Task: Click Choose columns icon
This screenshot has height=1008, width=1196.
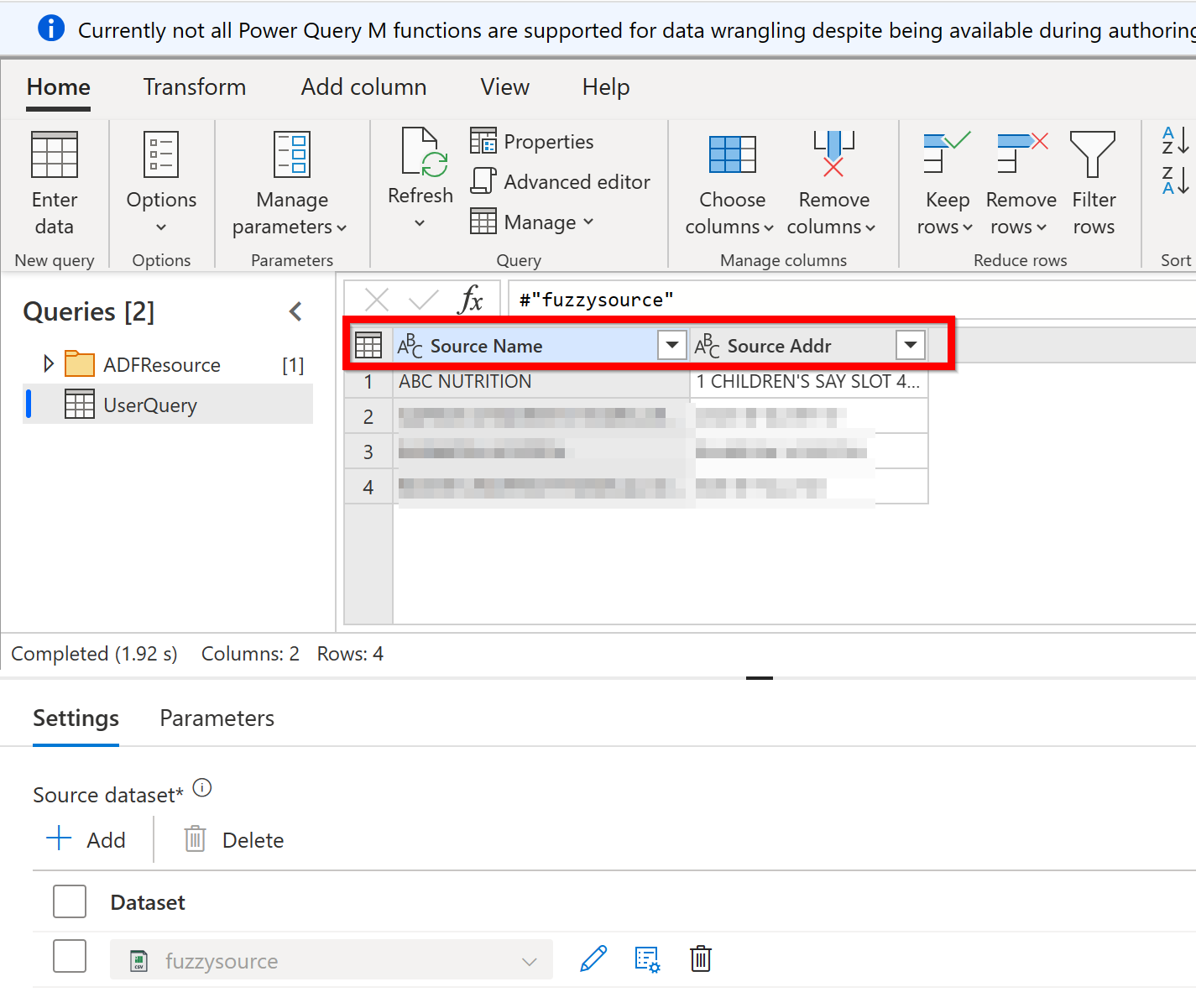Action: pyautogui.click(x=732, y=154)
